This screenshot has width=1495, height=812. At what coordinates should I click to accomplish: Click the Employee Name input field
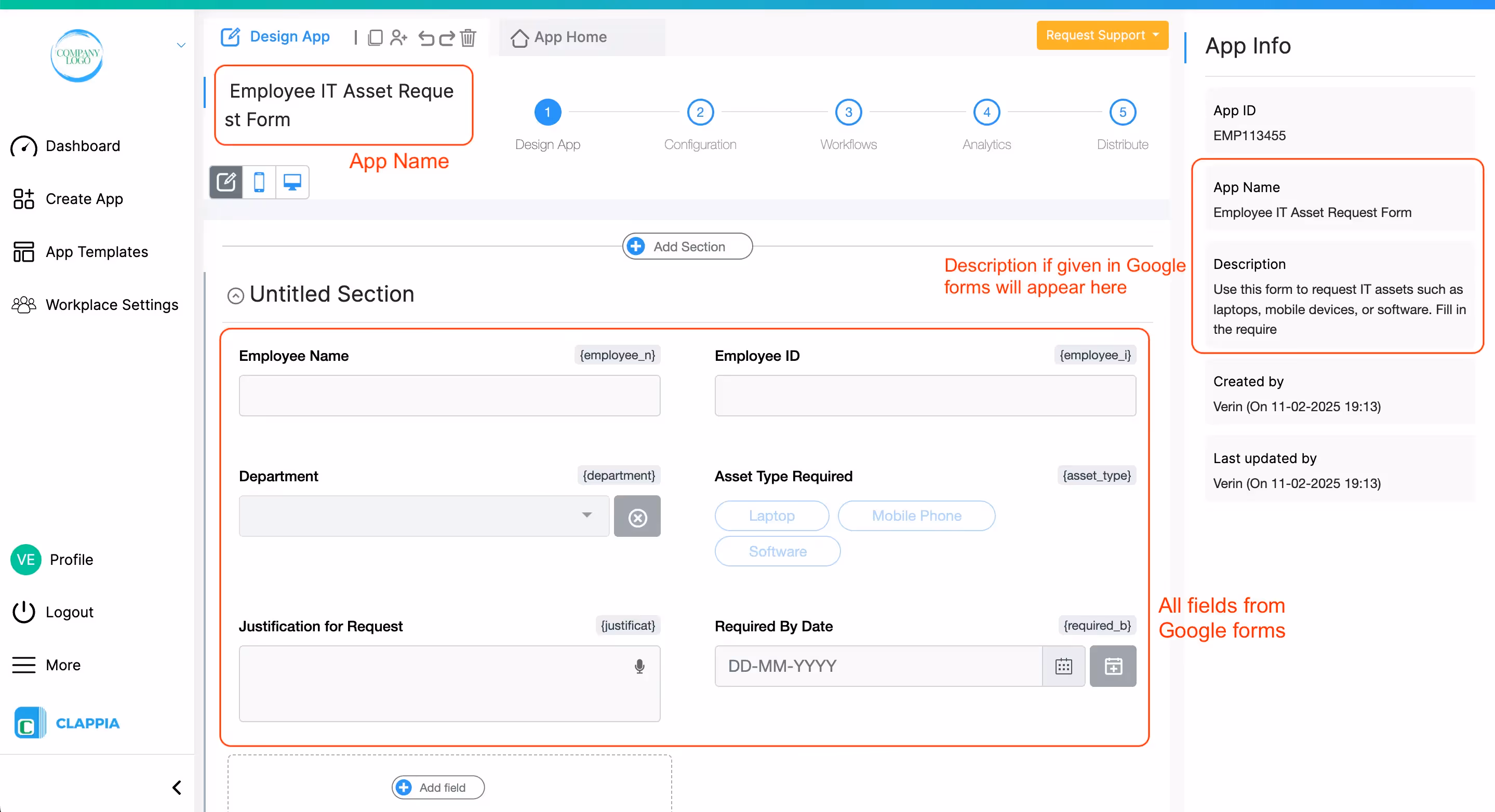click(449, 396)
